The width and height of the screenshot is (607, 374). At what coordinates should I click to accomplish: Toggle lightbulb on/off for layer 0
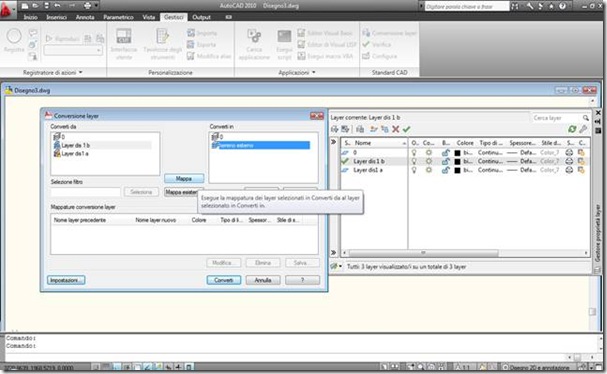tap(414, 153)
